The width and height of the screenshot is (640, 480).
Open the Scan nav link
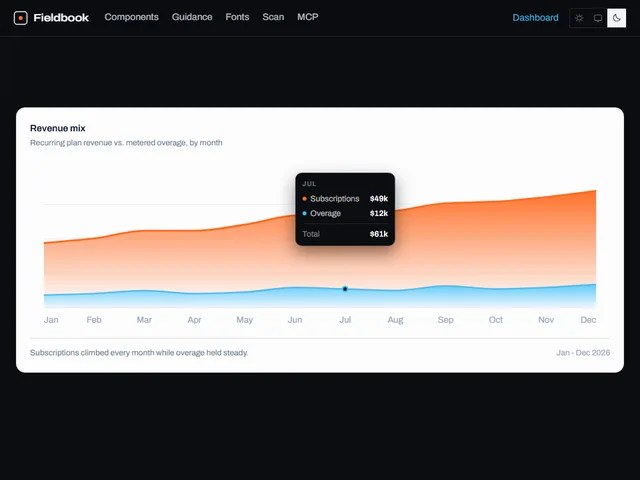[273, 17]
